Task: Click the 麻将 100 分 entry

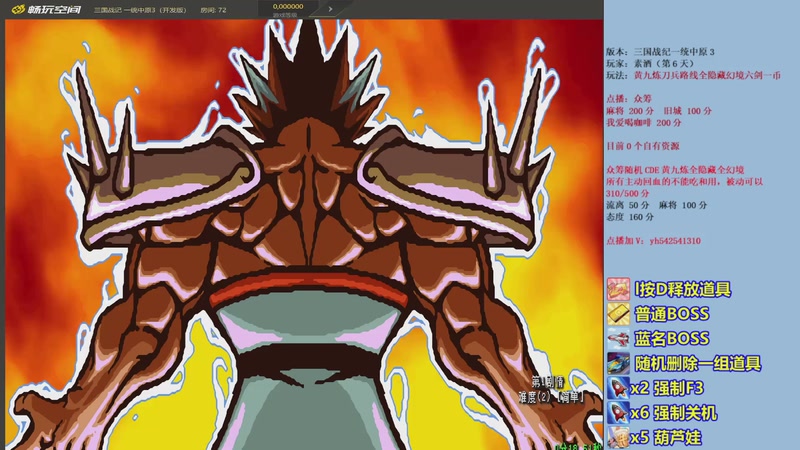Action: tap(683, 205)
